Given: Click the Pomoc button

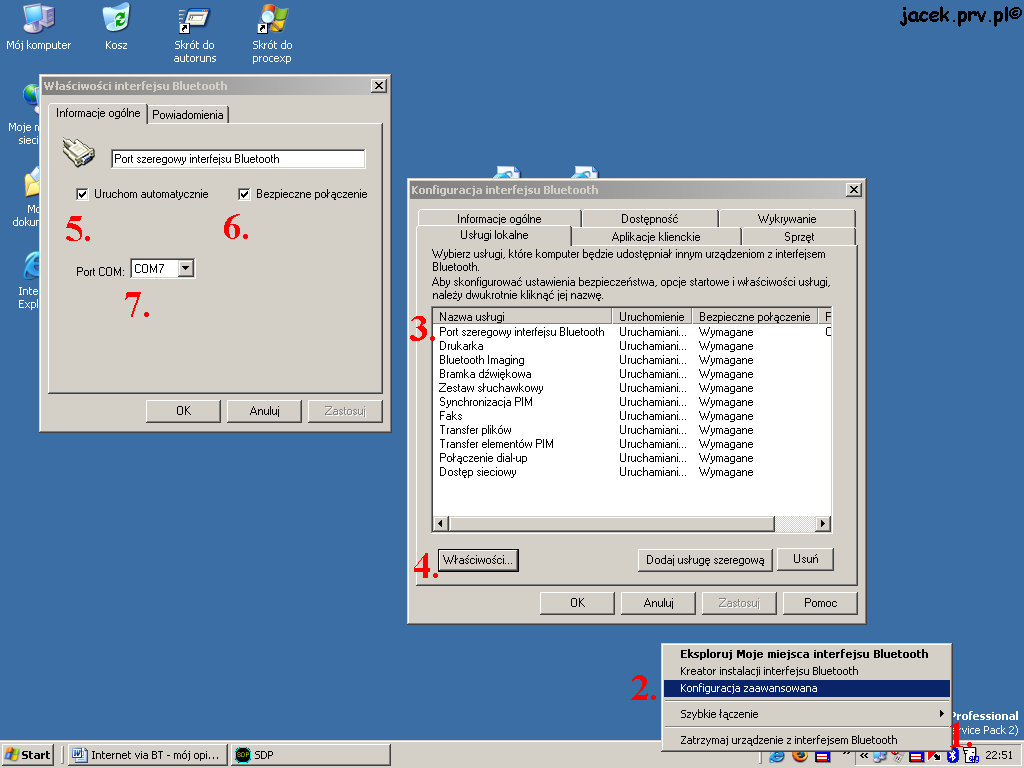Looking at the screenshot, I should tap(820, 603).
